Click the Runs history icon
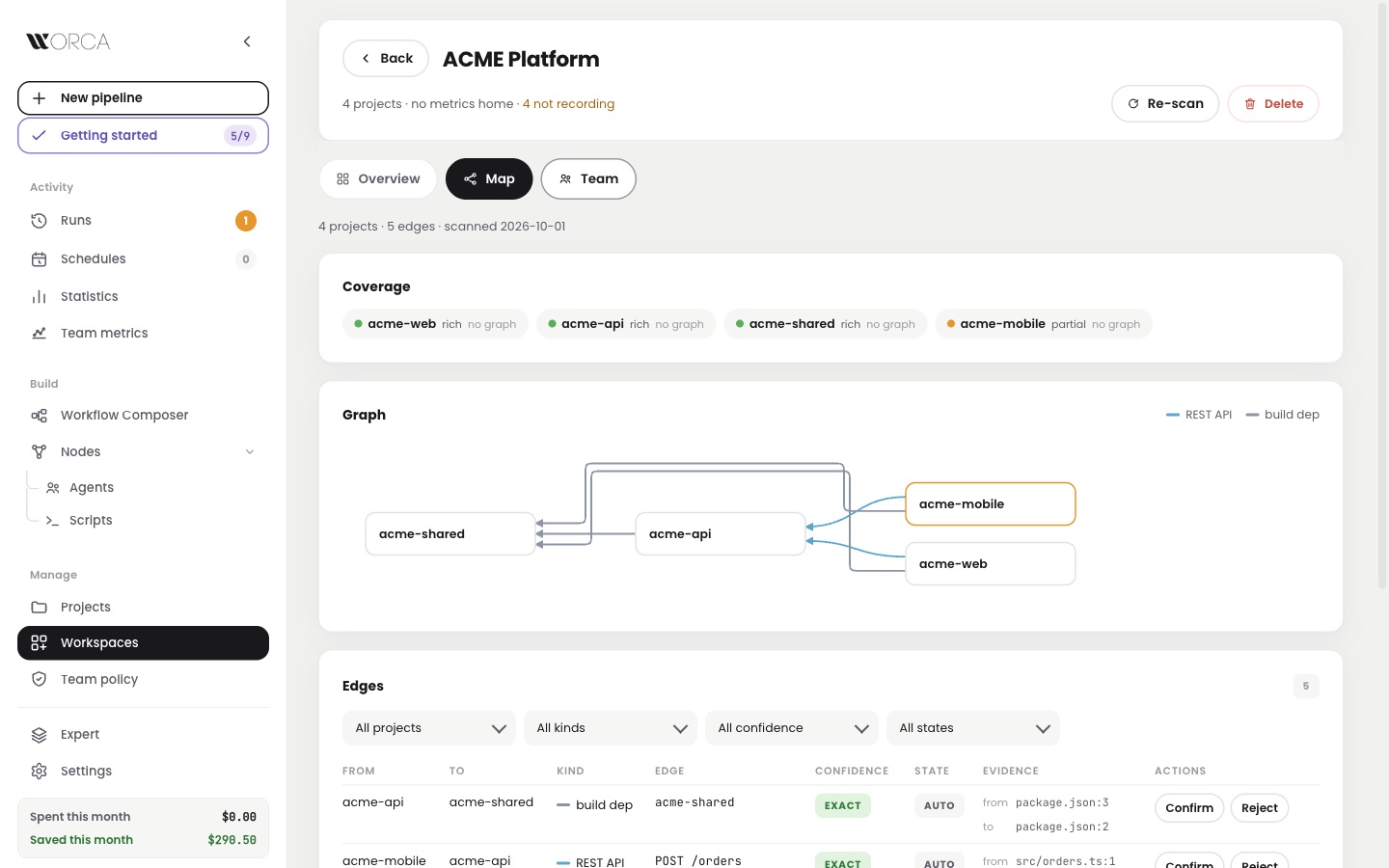This screenshot has height=868, width=1389. pos(39,221)
